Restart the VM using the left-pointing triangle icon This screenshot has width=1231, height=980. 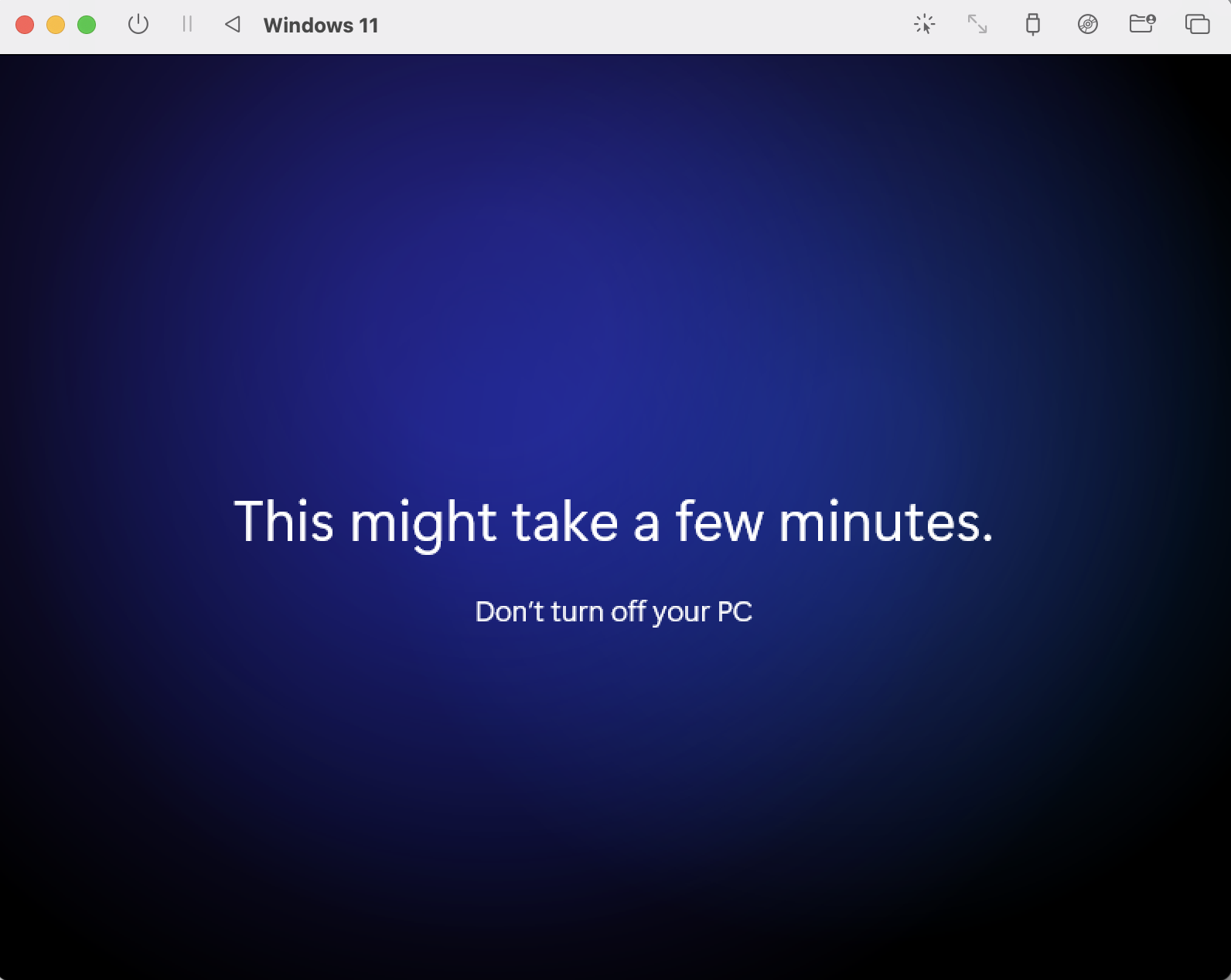click(233, 25)
